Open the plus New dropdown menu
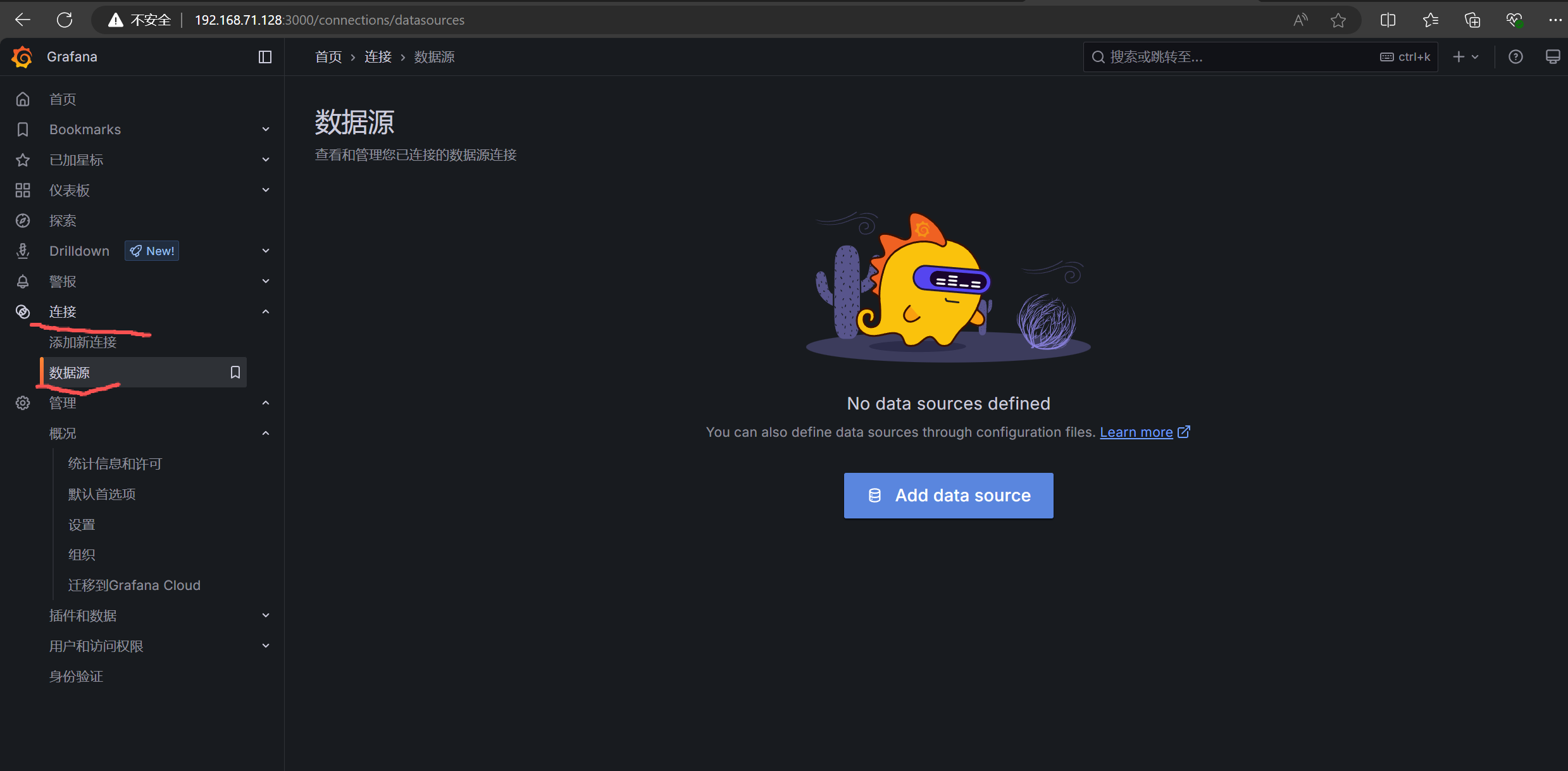The image size is (1568, 771). 1466,57
